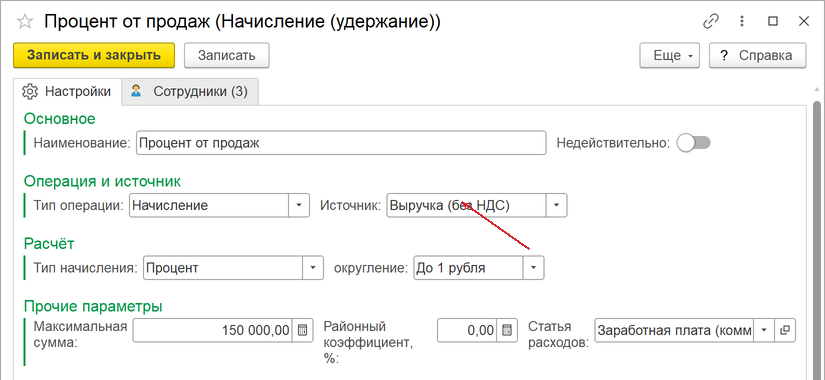Toggle the Недействительно switch
This screenshot has width=825, height=380.
(x=693, y=143)
